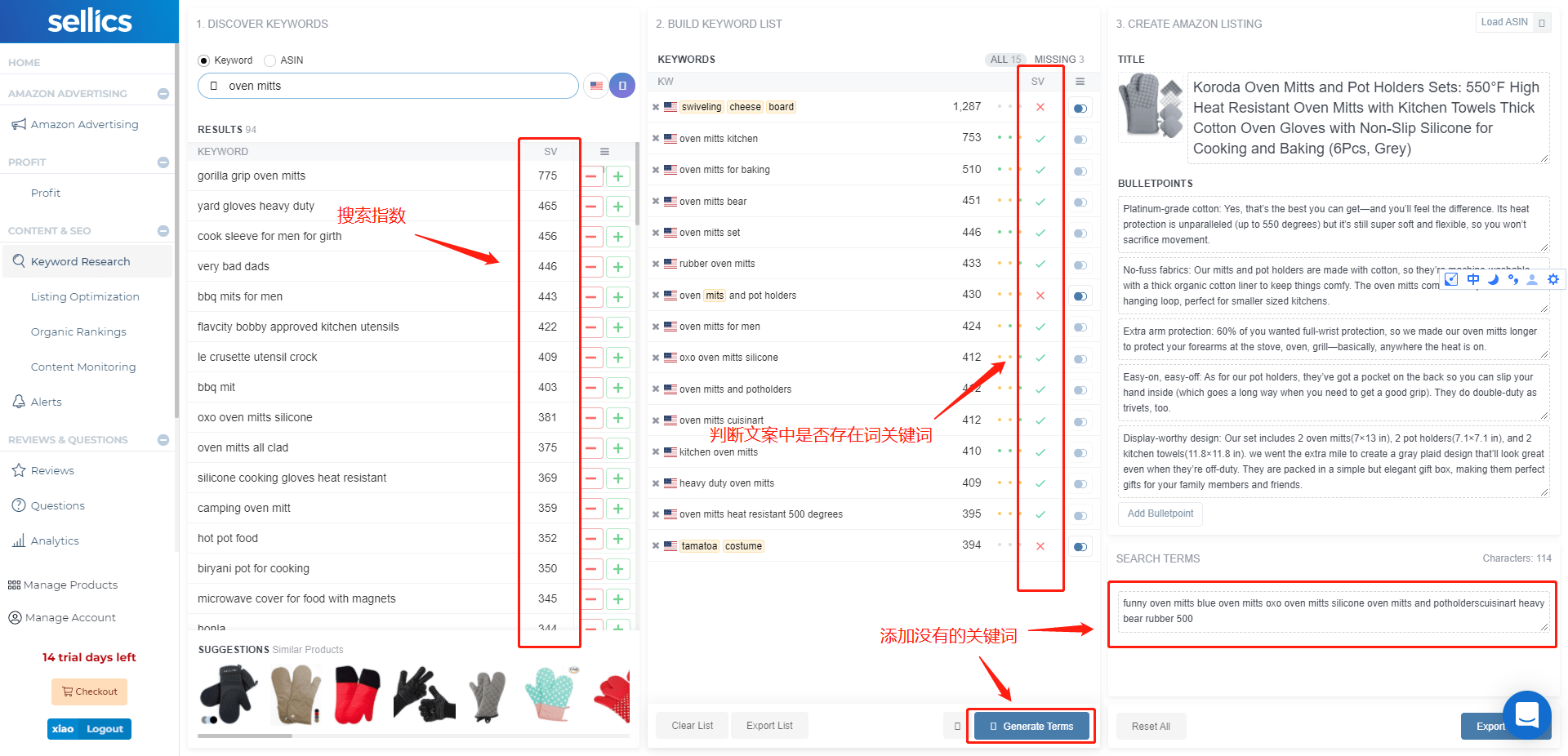Add 'yard gloves heavy duty' keyword with plus
Viewport: 1568px width, 756px height.
pos(618,207)
